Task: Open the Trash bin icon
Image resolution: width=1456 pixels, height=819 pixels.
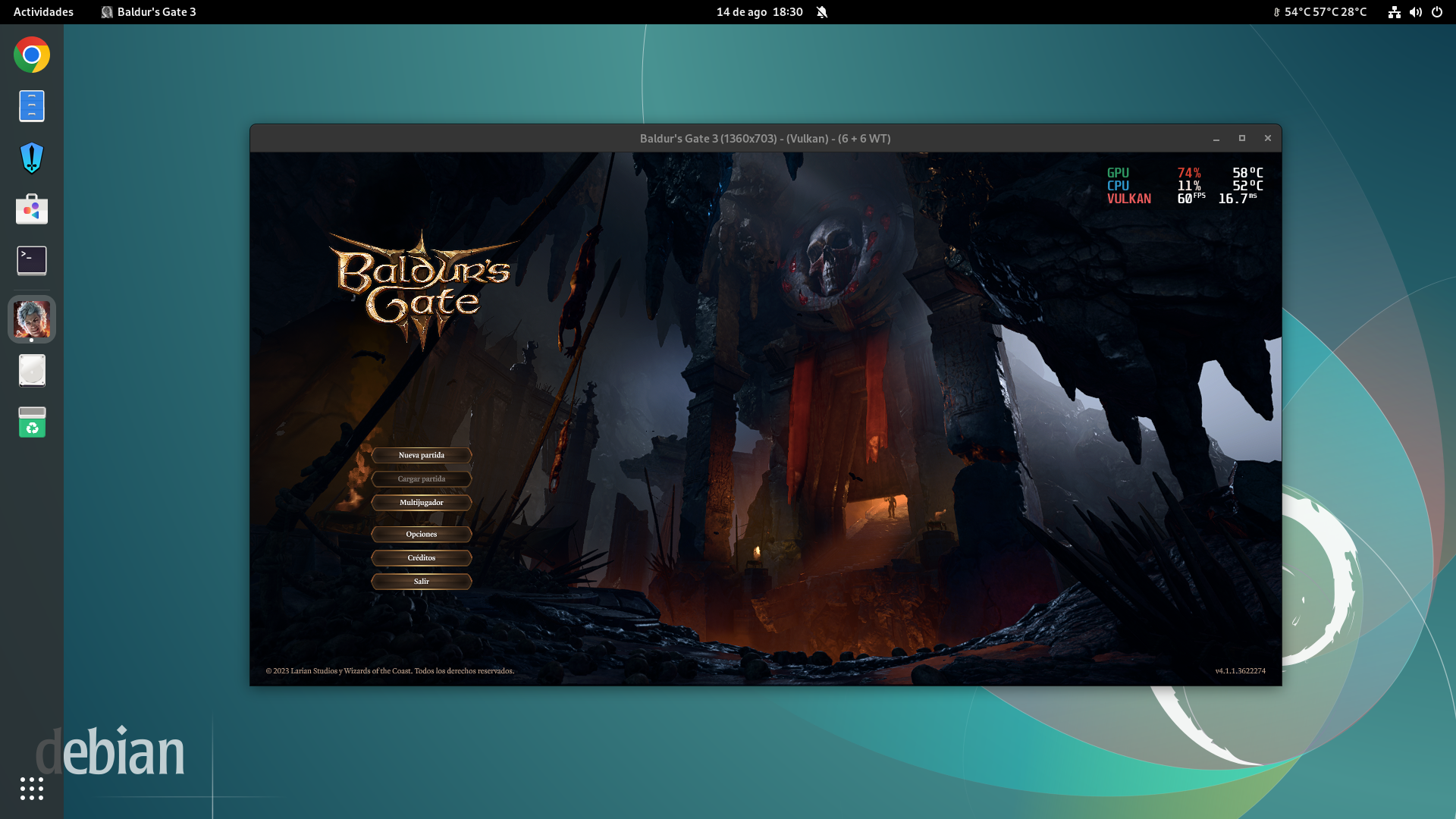Action: click(32, 422)
